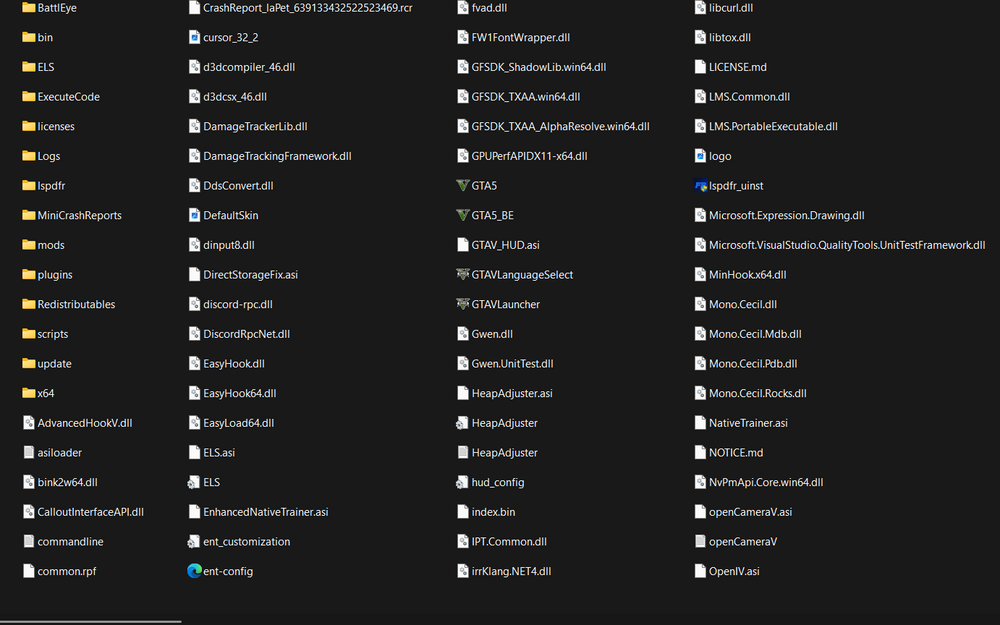Image resolution: width=1000 pixels, height=625 pixels.
Task: Select the lspdfr folder icon
Action: [29, 186]
